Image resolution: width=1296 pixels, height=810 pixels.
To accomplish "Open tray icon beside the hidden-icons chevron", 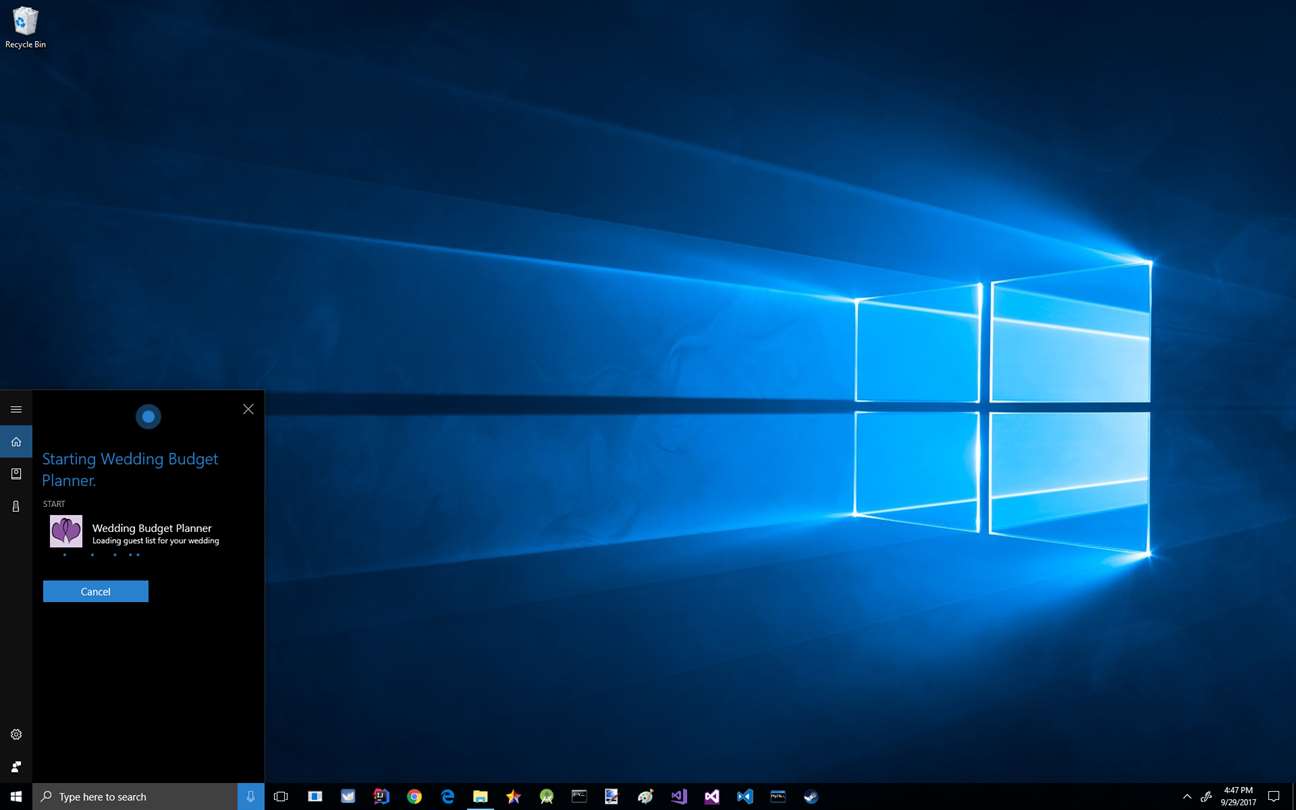I will (x=1207, y=797).
